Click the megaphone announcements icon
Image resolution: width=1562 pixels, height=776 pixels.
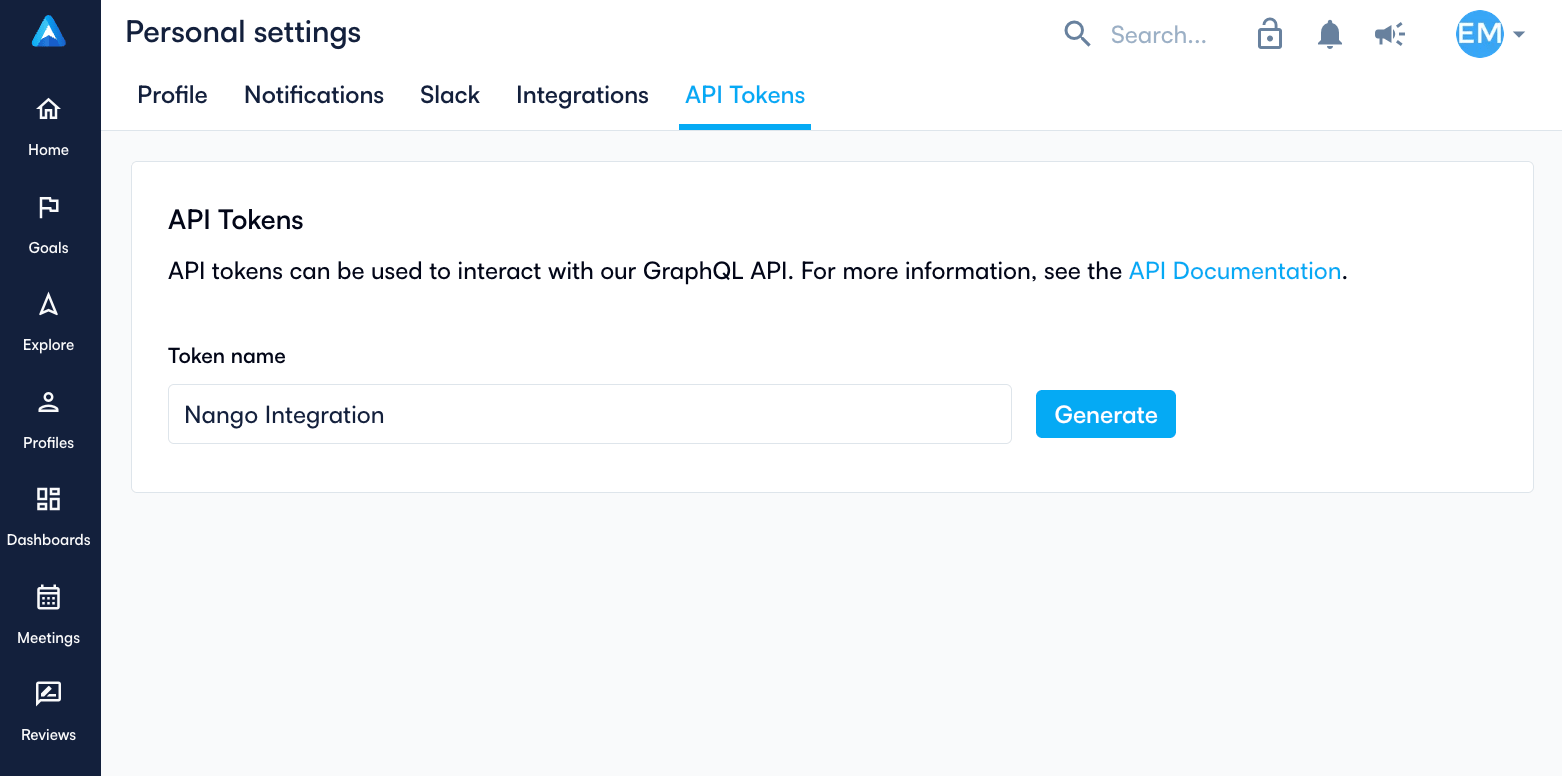[x=1389, y=35]
